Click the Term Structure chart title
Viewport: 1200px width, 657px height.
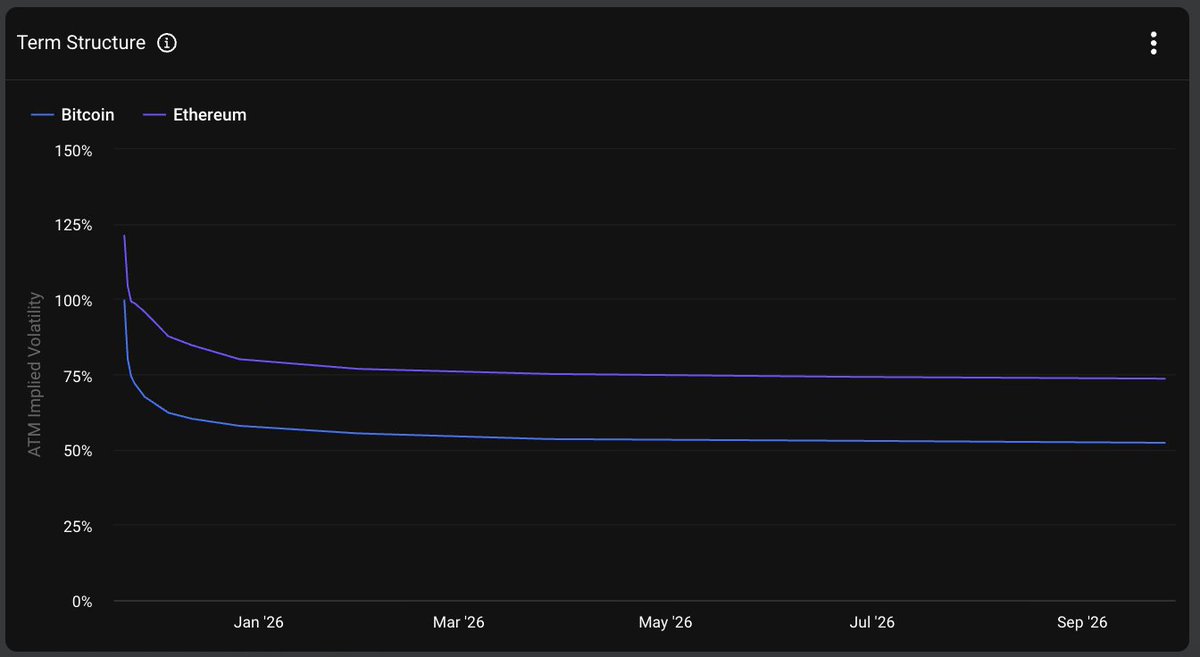(x=80, y=42)
